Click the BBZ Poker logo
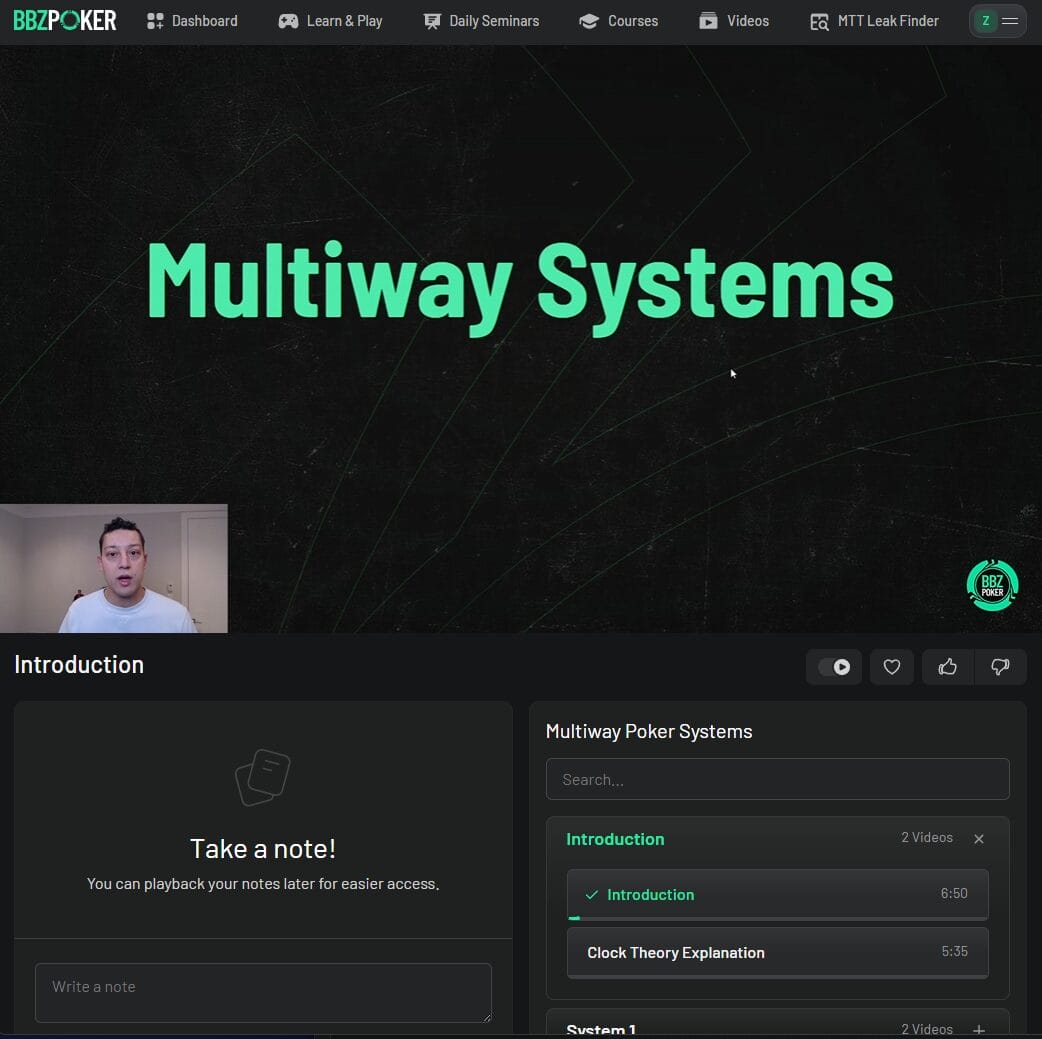The height and width of the screenshot is (1039, 1042). click(x=65, y=20)
